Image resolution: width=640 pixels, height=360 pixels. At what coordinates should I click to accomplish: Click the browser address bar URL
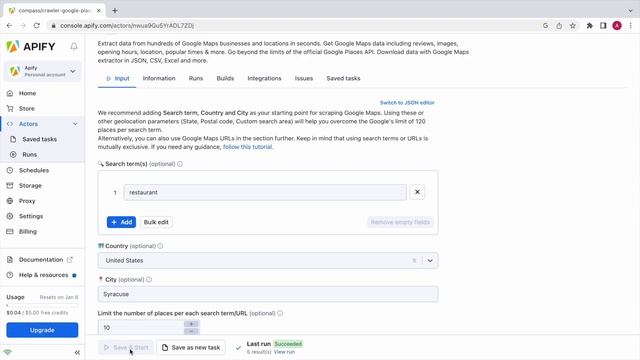(x=127, y=25)
